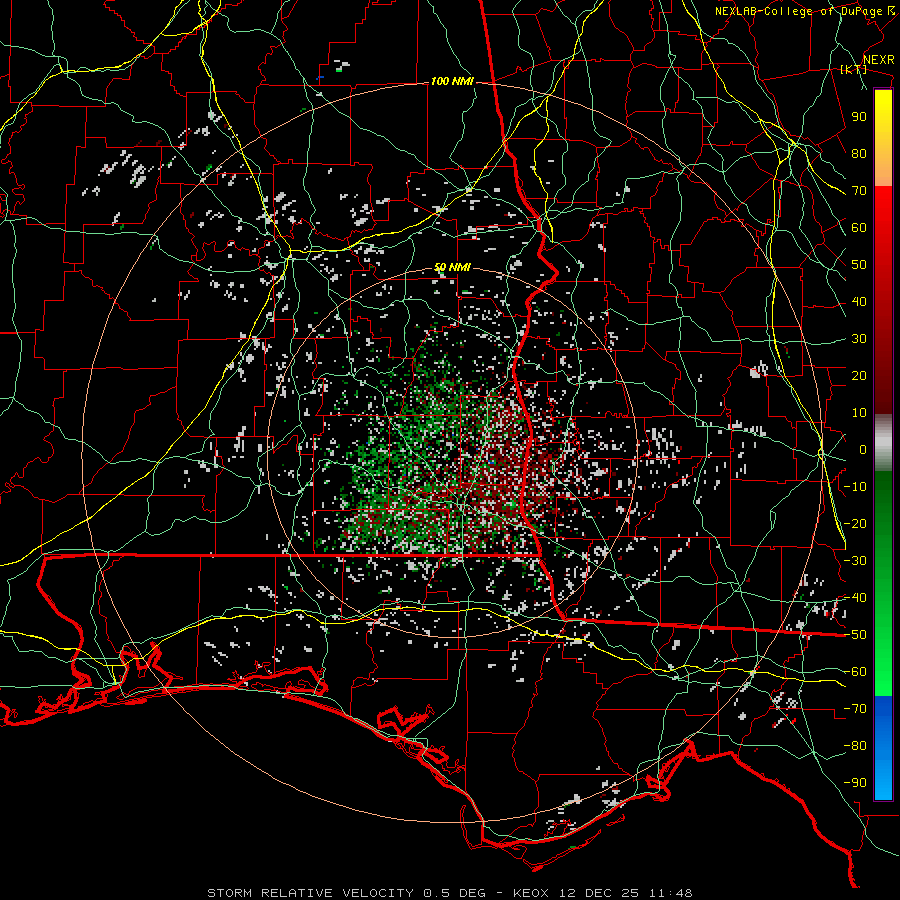Click the 10 value on velocity scale
Viewport: 900px width, 900px height.
coord(859,413)
